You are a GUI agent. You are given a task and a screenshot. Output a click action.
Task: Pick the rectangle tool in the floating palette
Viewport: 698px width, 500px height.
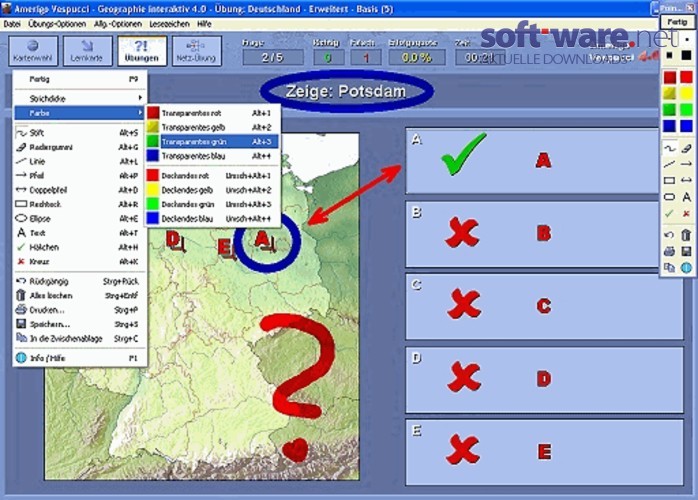pos(670,180)
